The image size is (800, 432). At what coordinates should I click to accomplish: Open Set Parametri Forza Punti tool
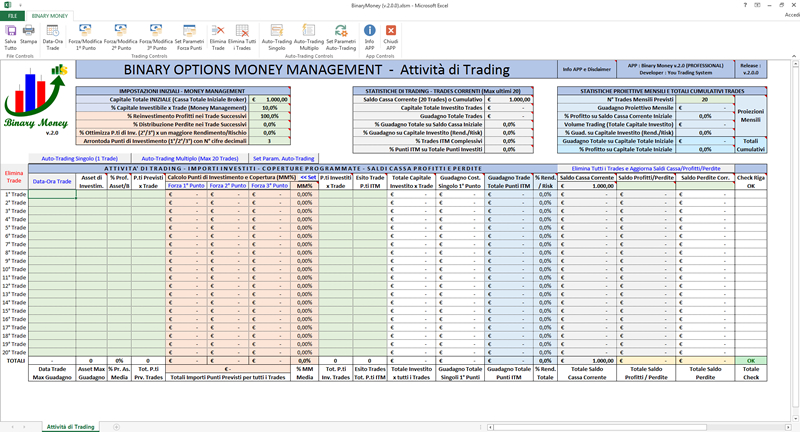[189, 37]
